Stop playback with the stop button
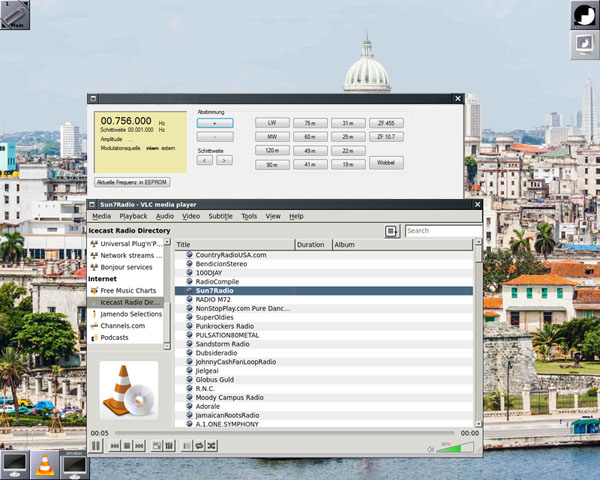The width and height of the screenshot is (600, 480). tap(129, 445)
